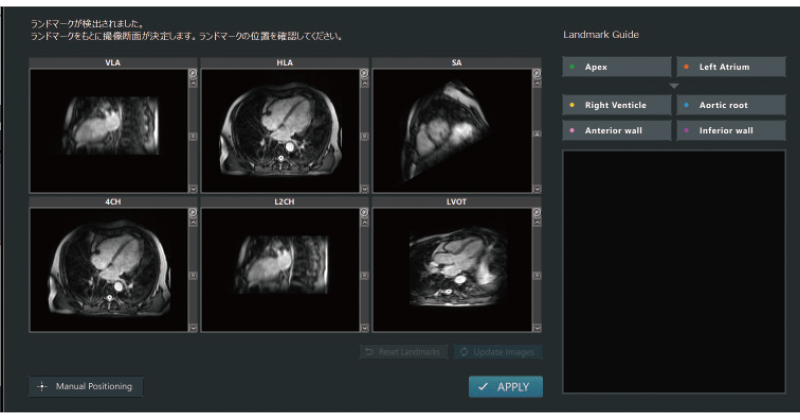Click the 4CH cardiac image thumbnail
This screenshot has height=420, width=800.
click(x=108, y=270)
